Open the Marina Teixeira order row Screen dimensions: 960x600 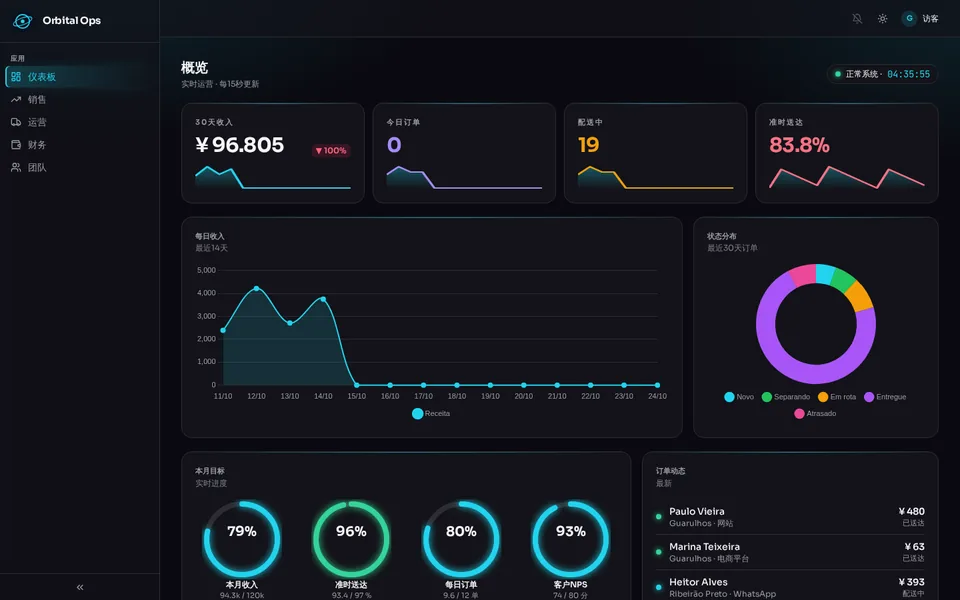[x=790, y=552]
